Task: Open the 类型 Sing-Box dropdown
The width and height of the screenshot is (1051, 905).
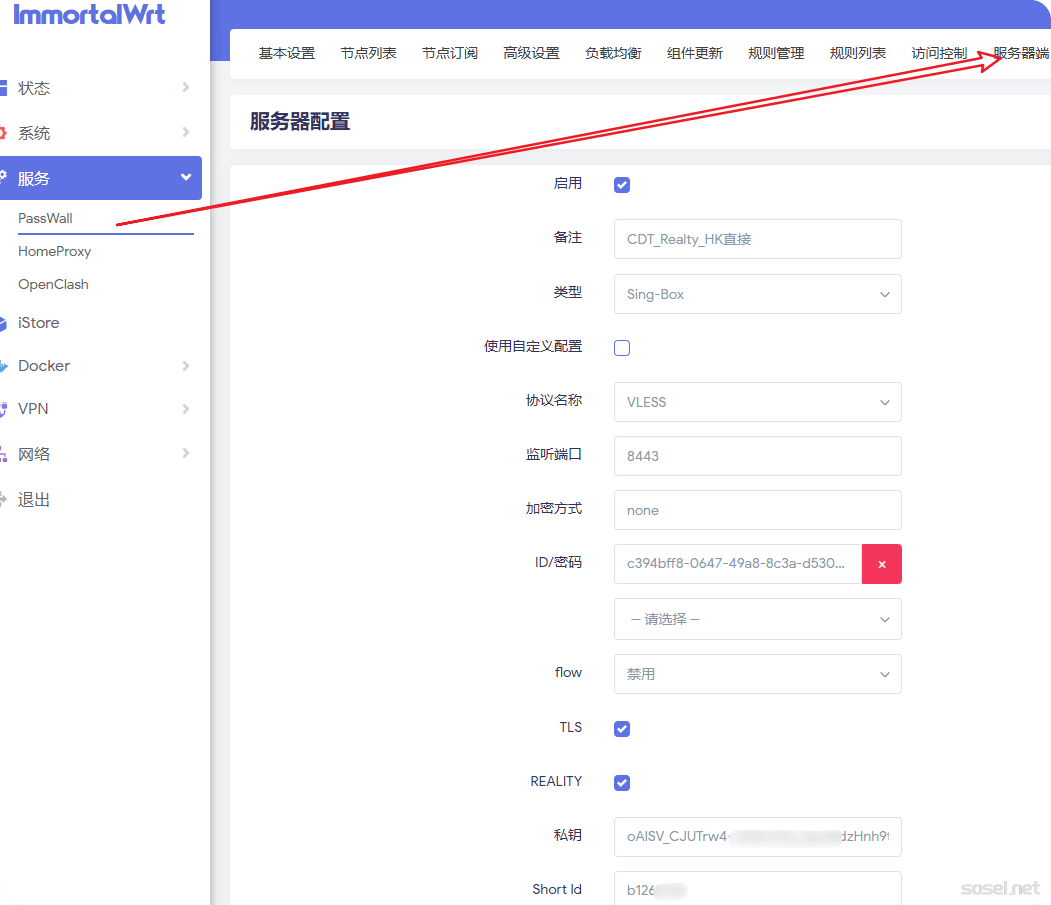Action: coord(757,295)
